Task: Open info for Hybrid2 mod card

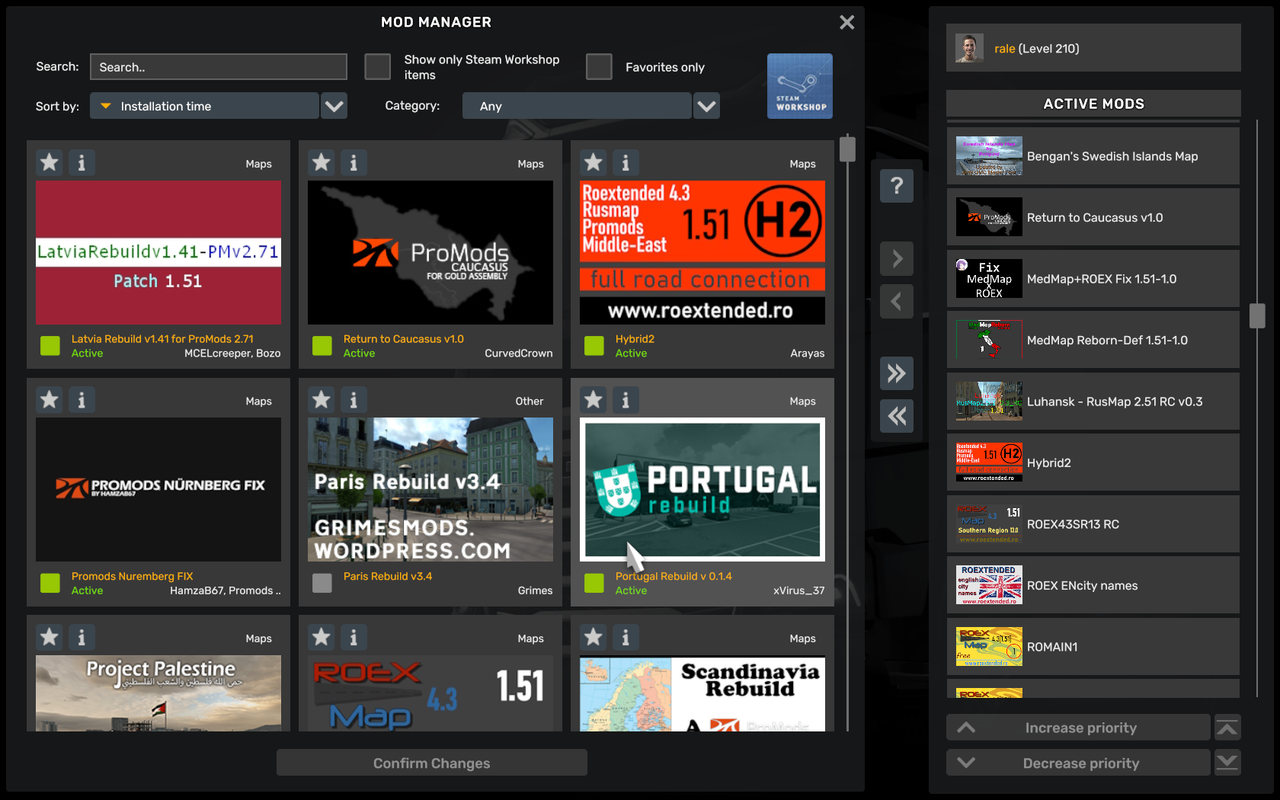Action: (626, 162)
